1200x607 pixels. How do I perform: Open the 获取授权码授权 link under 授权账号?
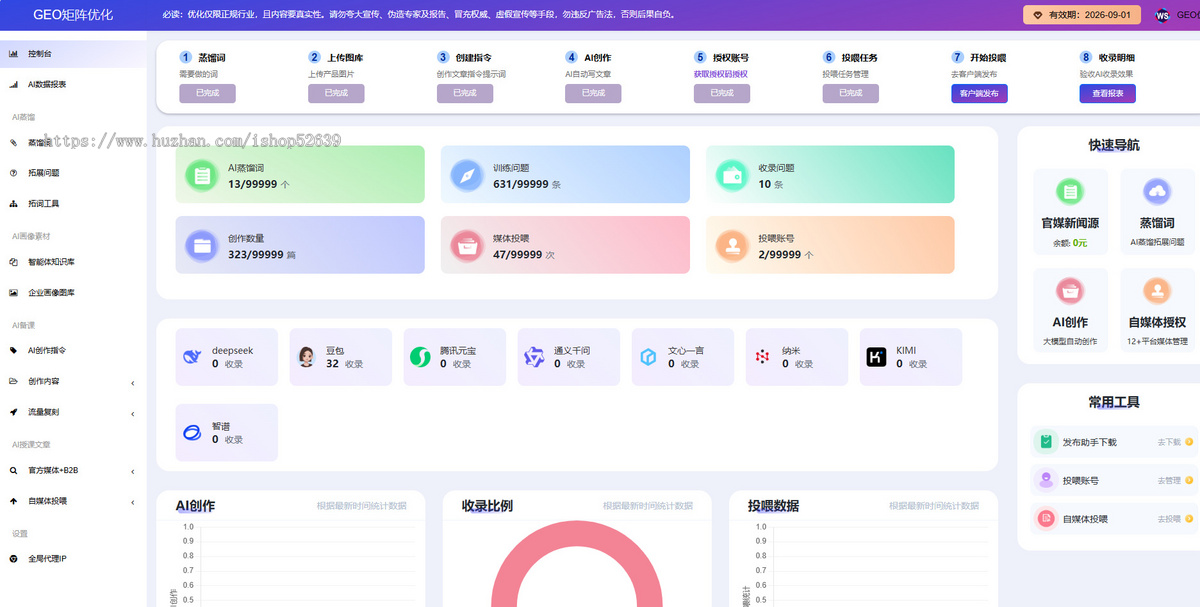(721, 74)
